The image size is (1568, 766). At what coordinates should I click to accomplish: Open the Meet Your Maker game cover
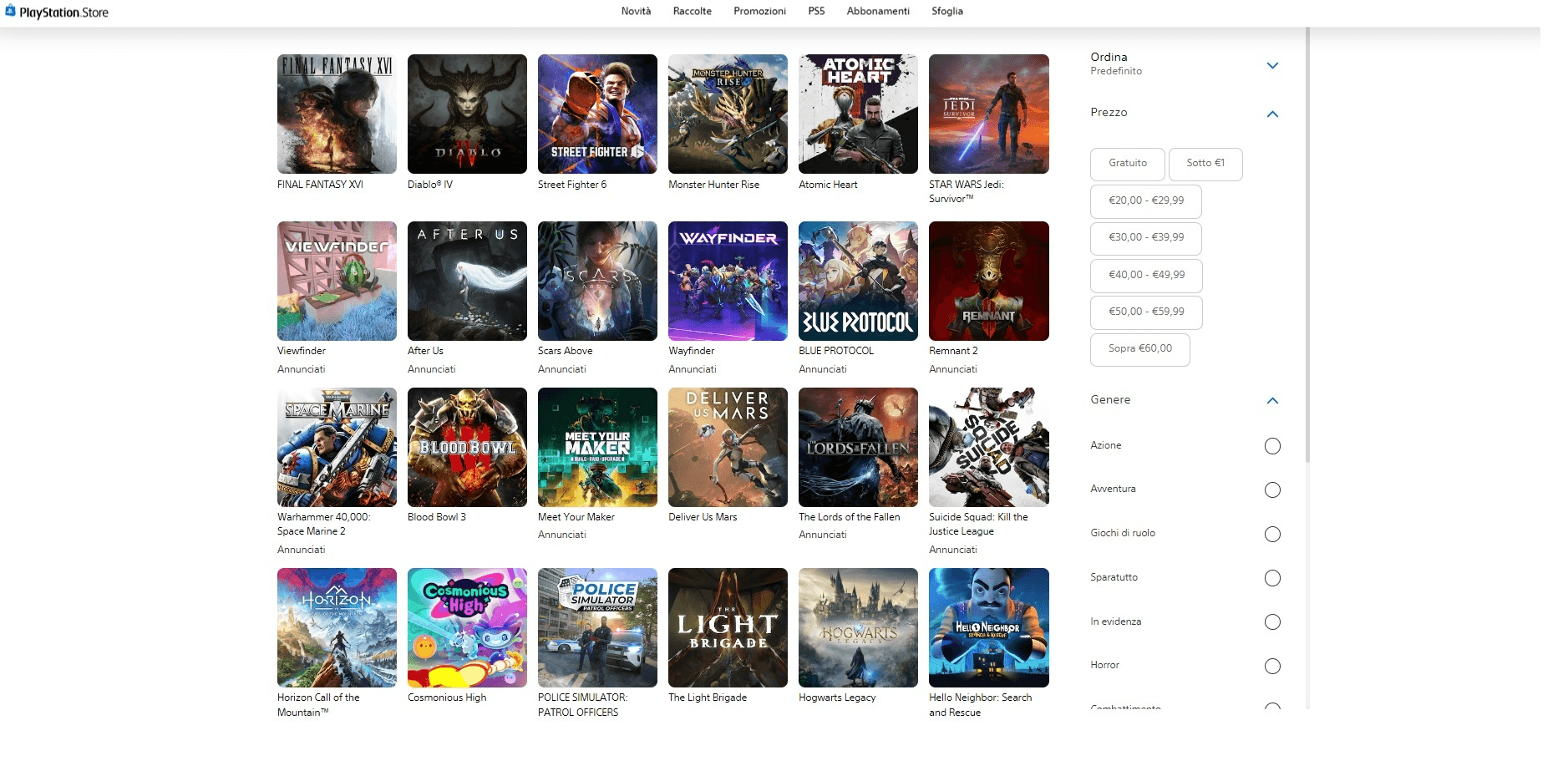pos(597,447)
